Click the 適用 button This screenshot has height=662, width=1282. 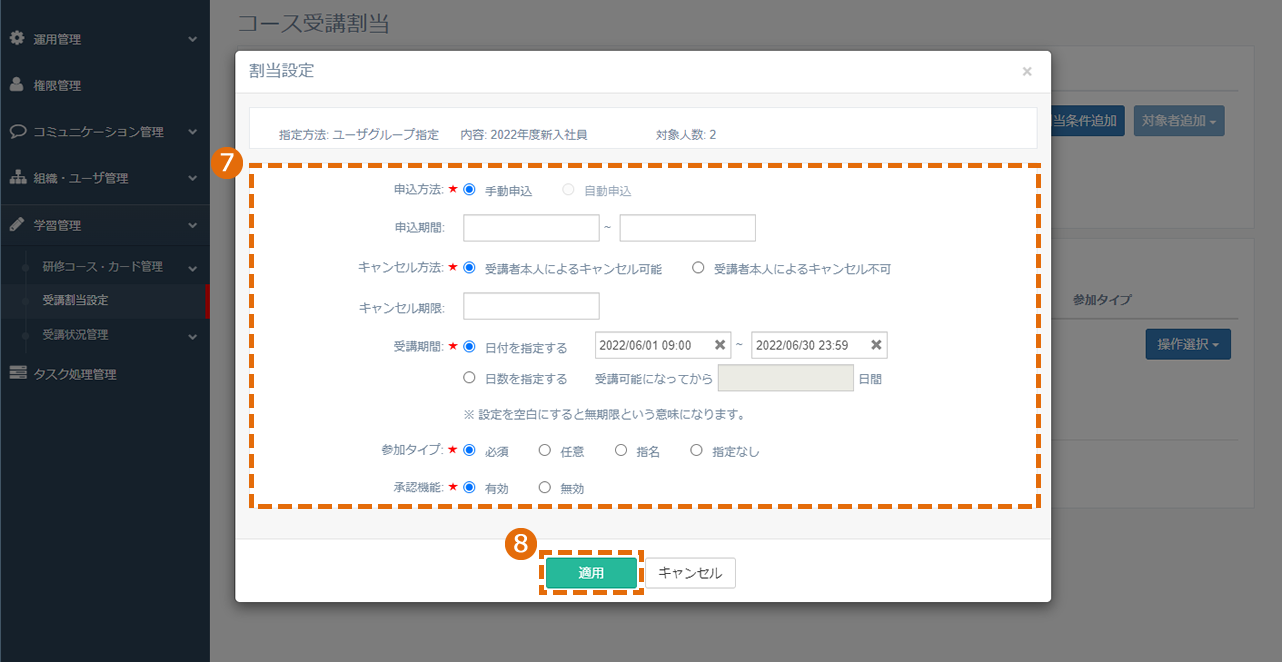point(591,573)
